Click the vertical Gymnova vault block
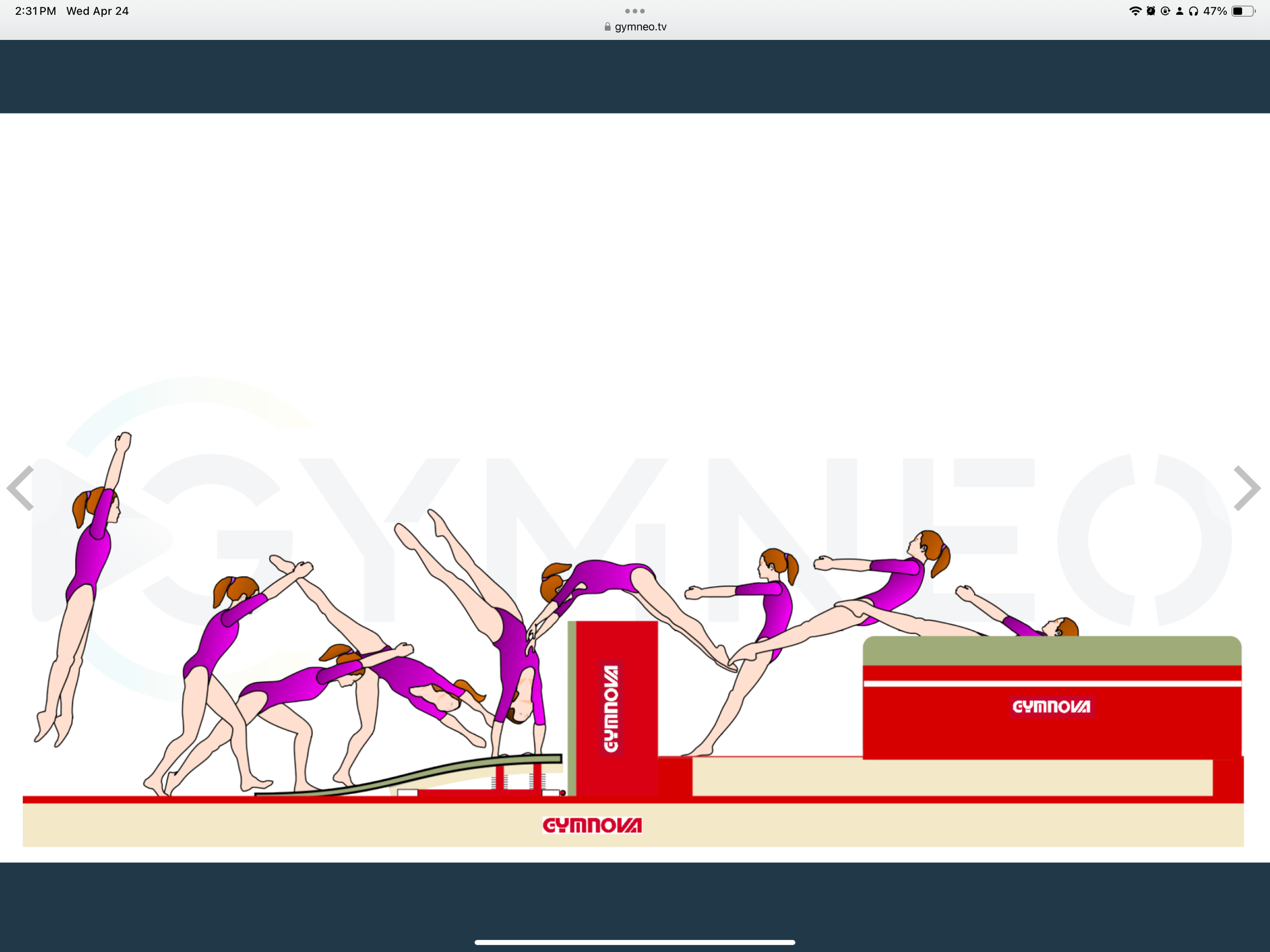1270x952 pixels. 612,709
